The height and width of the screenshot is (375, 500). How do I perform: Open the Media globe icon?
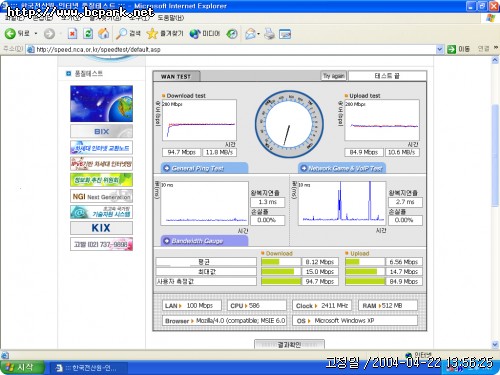coord(195,34)
